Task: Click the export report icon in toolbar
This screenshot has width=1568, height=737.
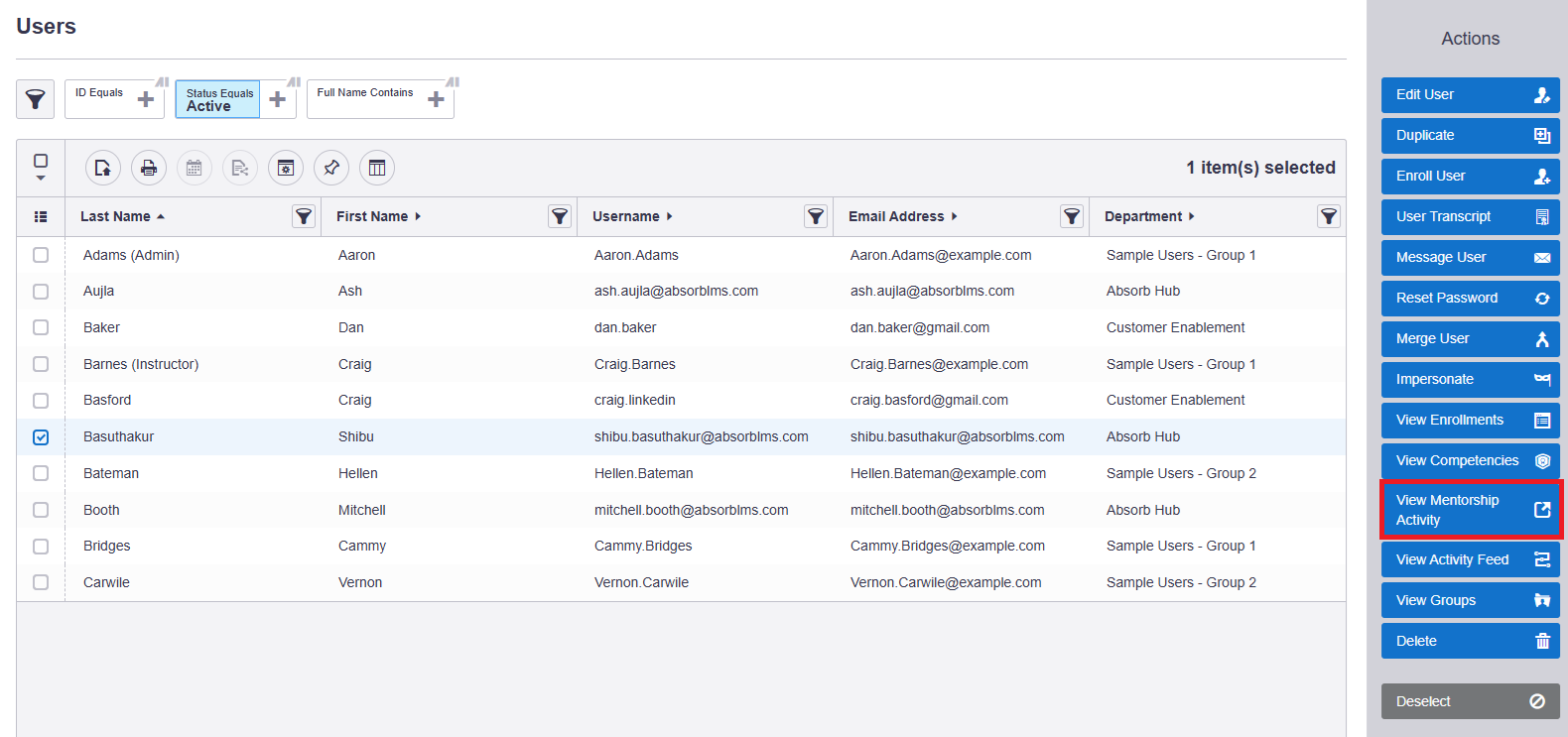Action: pos(103,169)
